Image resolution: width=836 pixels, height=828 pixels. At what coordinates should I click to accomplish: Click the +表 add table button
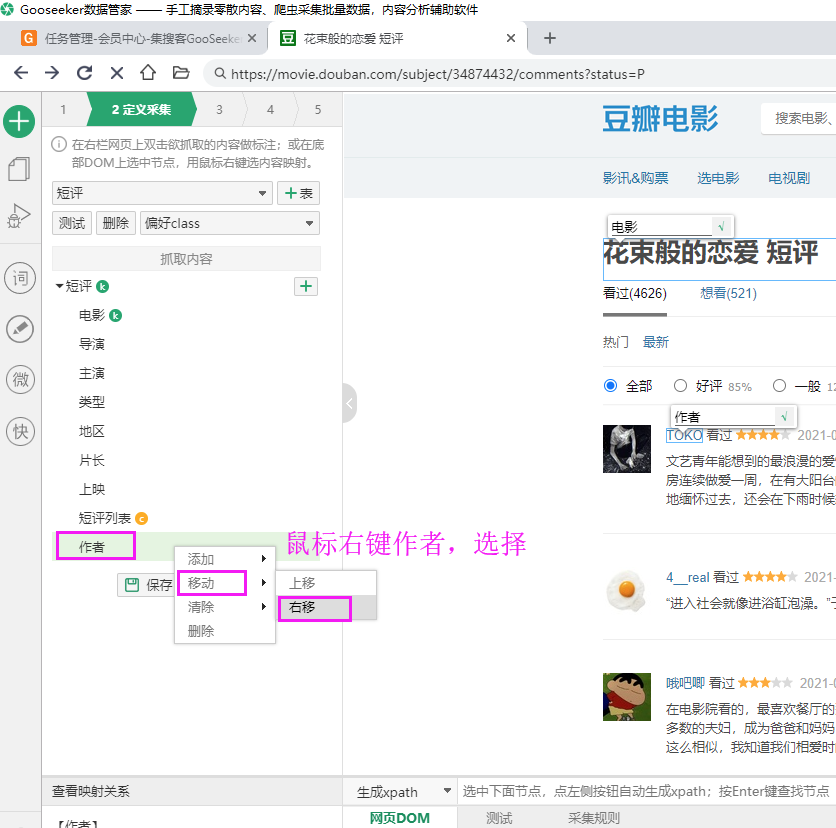point(299,193)
